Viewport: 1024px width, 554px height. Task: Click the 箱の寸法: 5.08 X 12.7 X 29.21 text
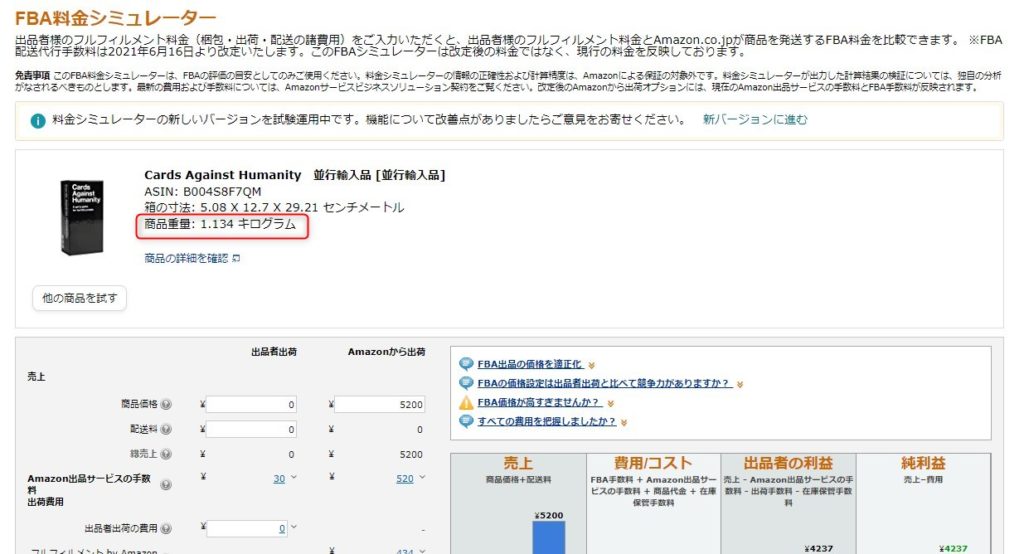274,207
